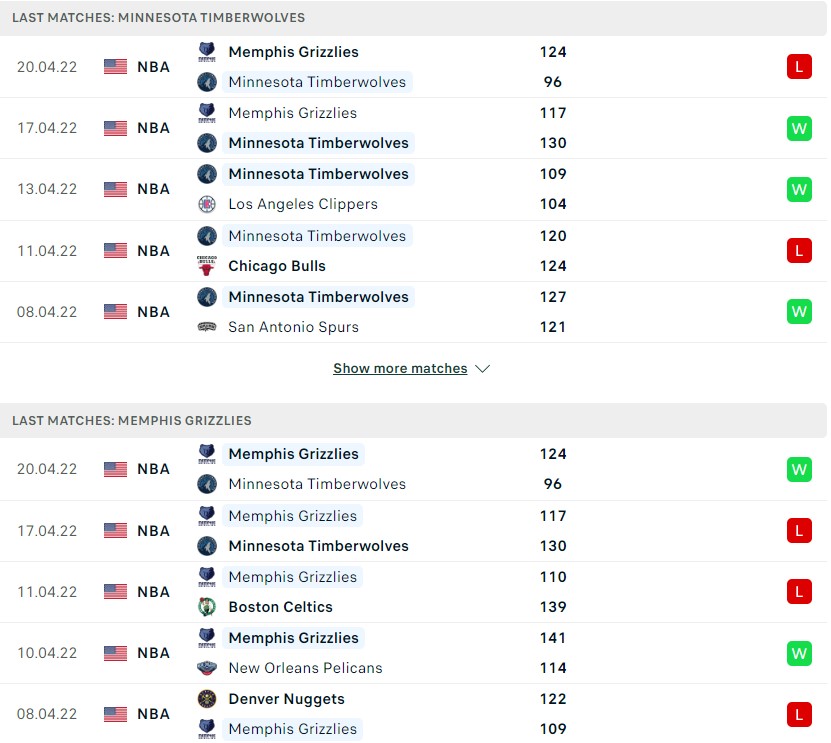Click the San Antonio Spurs logo
The width and height of the screenshot is (831, 743).
207,327
